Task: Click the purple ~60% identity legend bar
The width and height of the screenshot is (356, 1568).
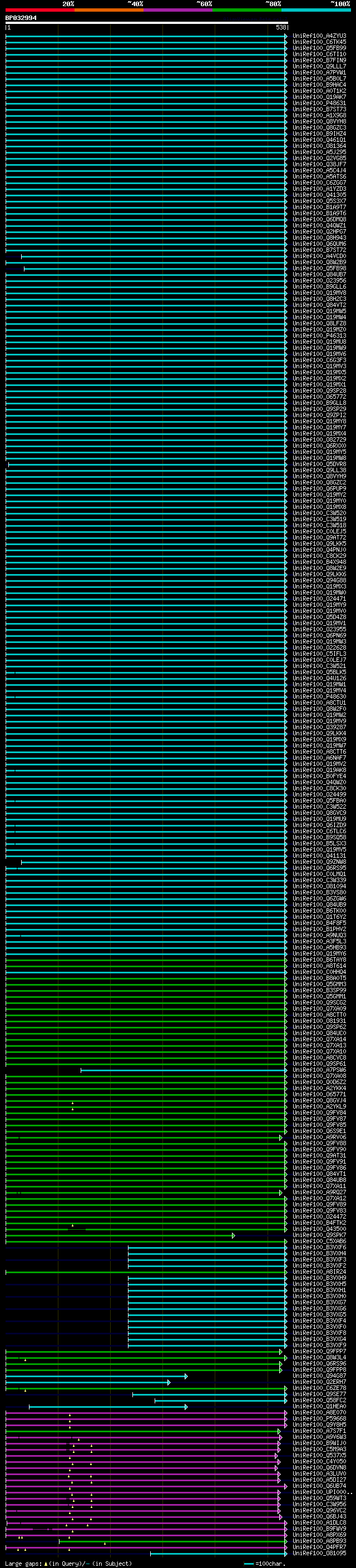Action: click(x=177, y=10)
